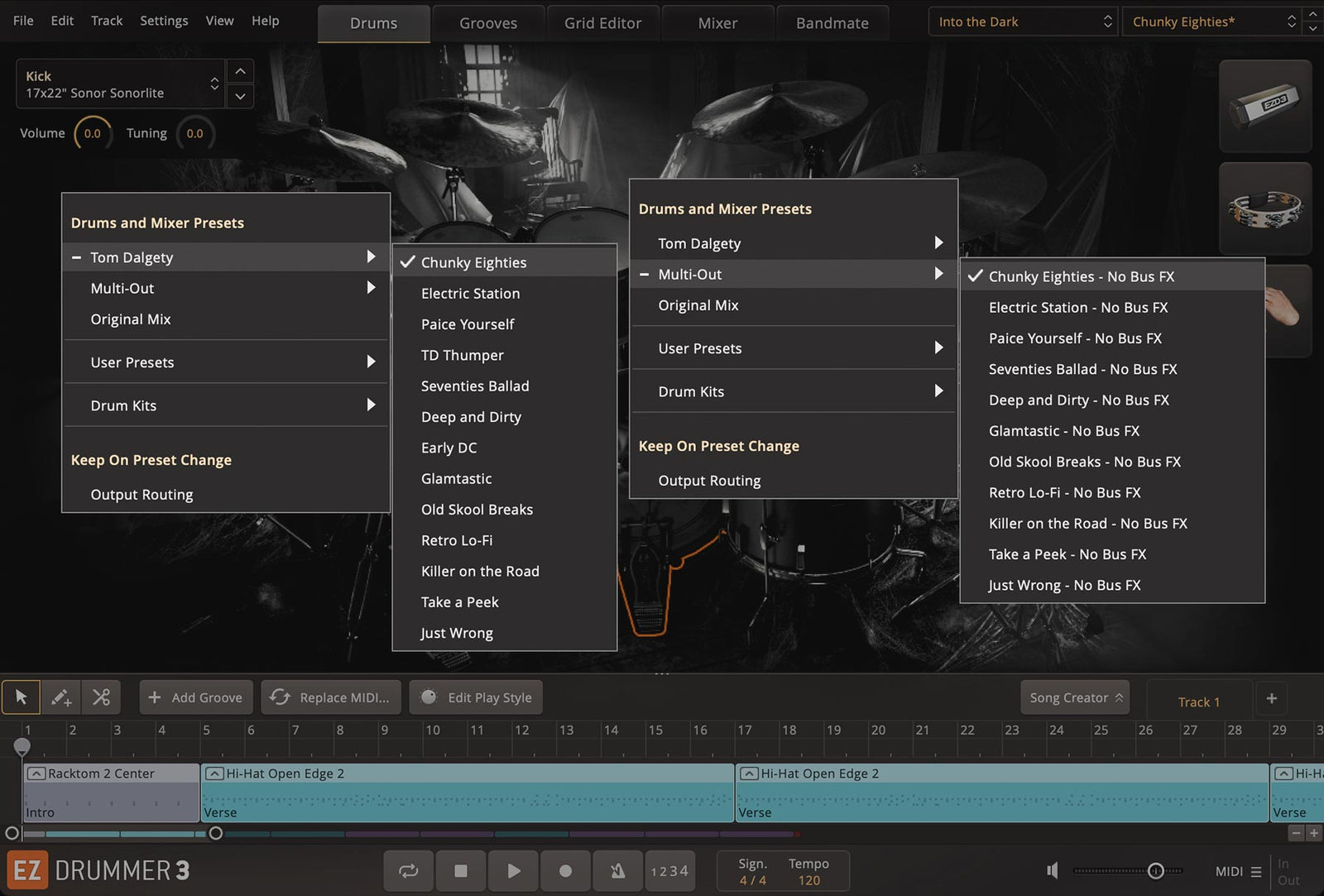Toggle the 1234 count-in

669,870
